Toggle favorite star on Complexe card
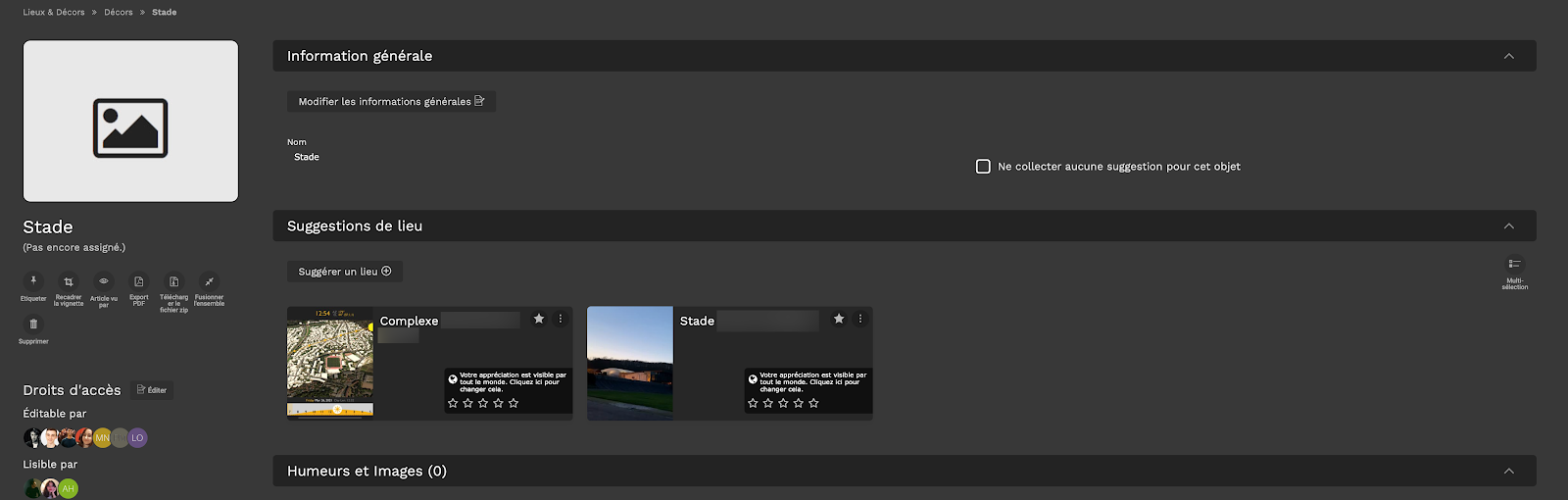The height and width of the screenshot is (500, 1568). pos(539,319)
